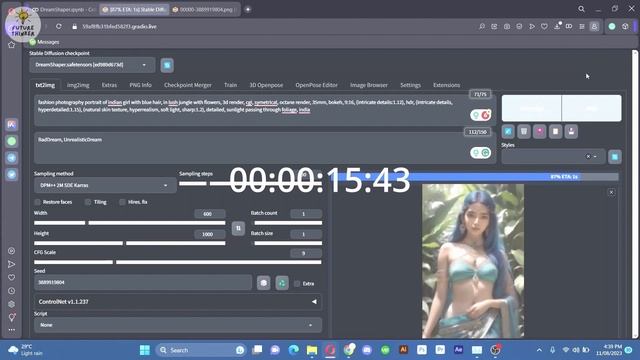Open the Stable Diffusion checkpoint dropdown
This screenshot has height=360, width=640.
click(92, 65)
